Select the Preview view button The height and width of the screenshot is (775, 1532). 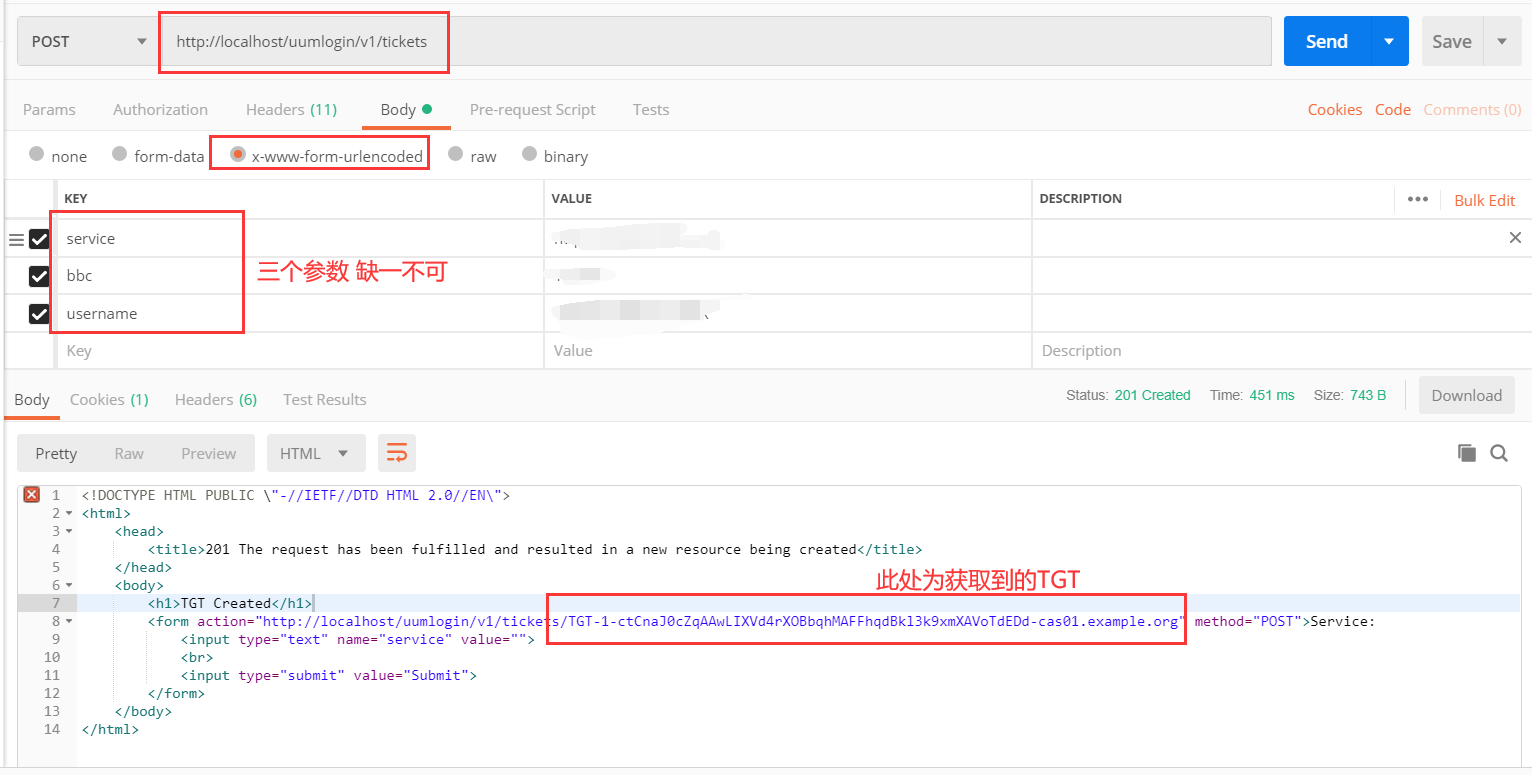click(209, 453)
